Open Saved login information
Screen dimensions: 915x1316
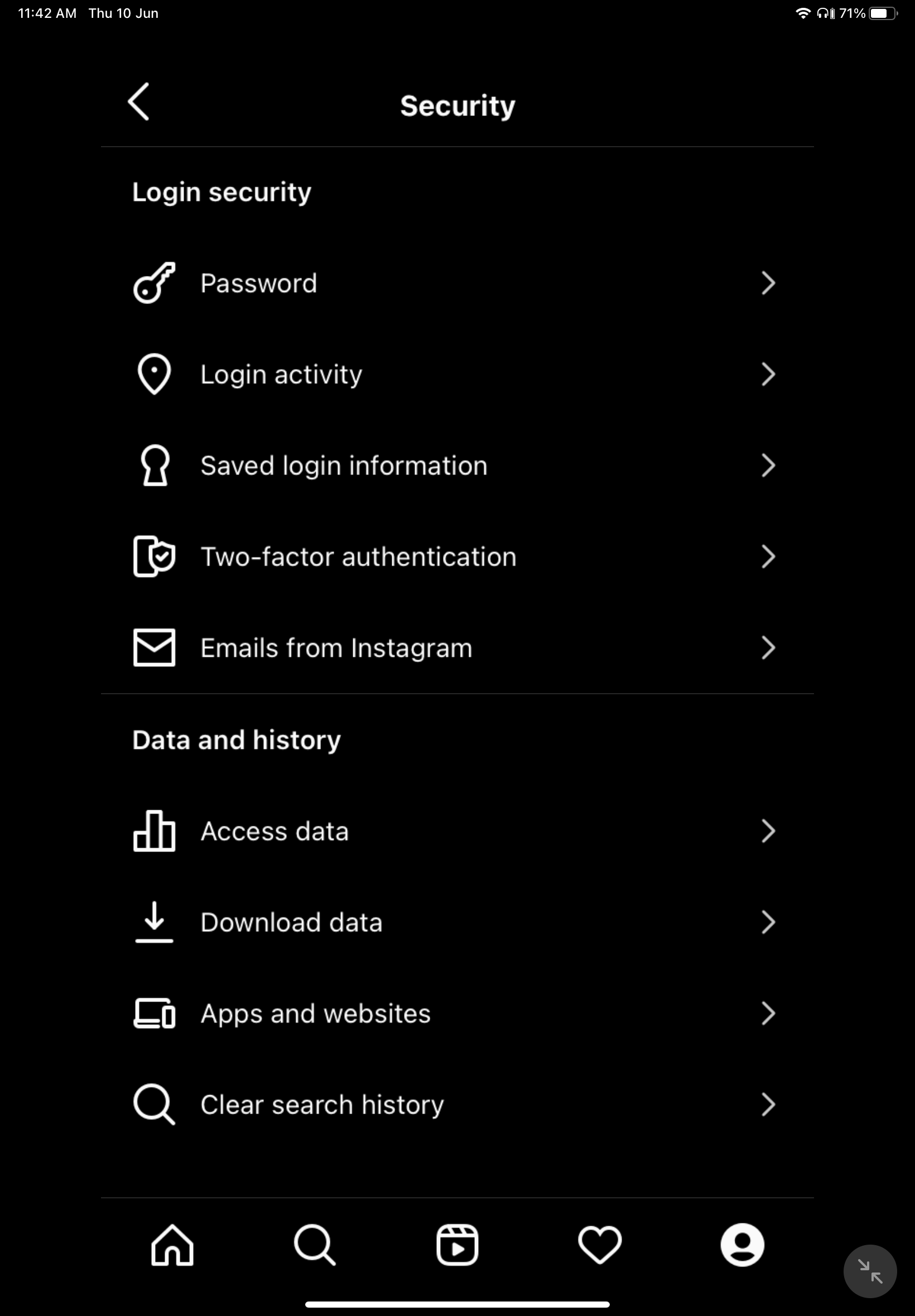click(x=457, y=465)
